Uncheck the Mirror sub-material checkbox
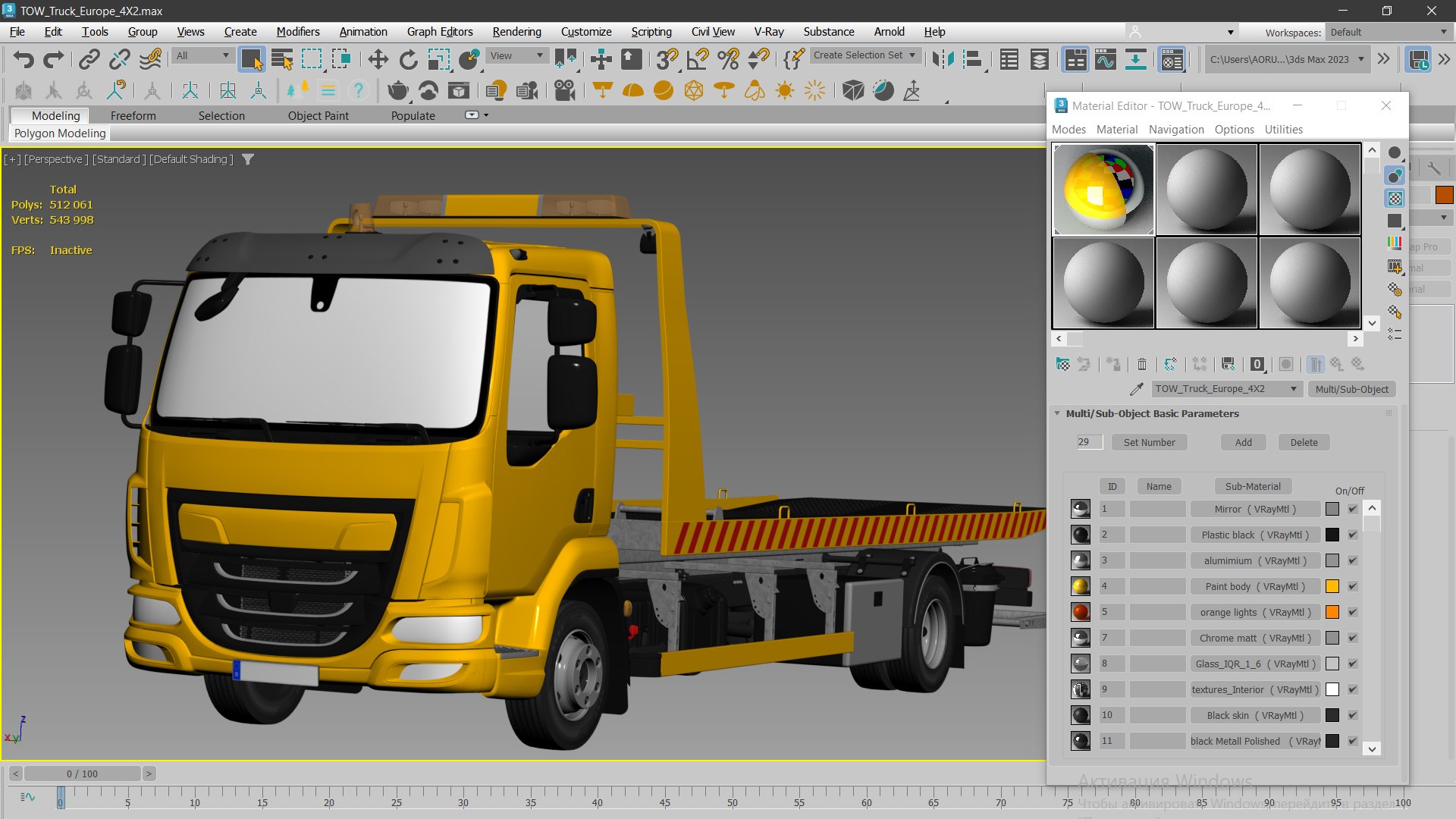1456x819 pixels. [x=1352, y=509]
